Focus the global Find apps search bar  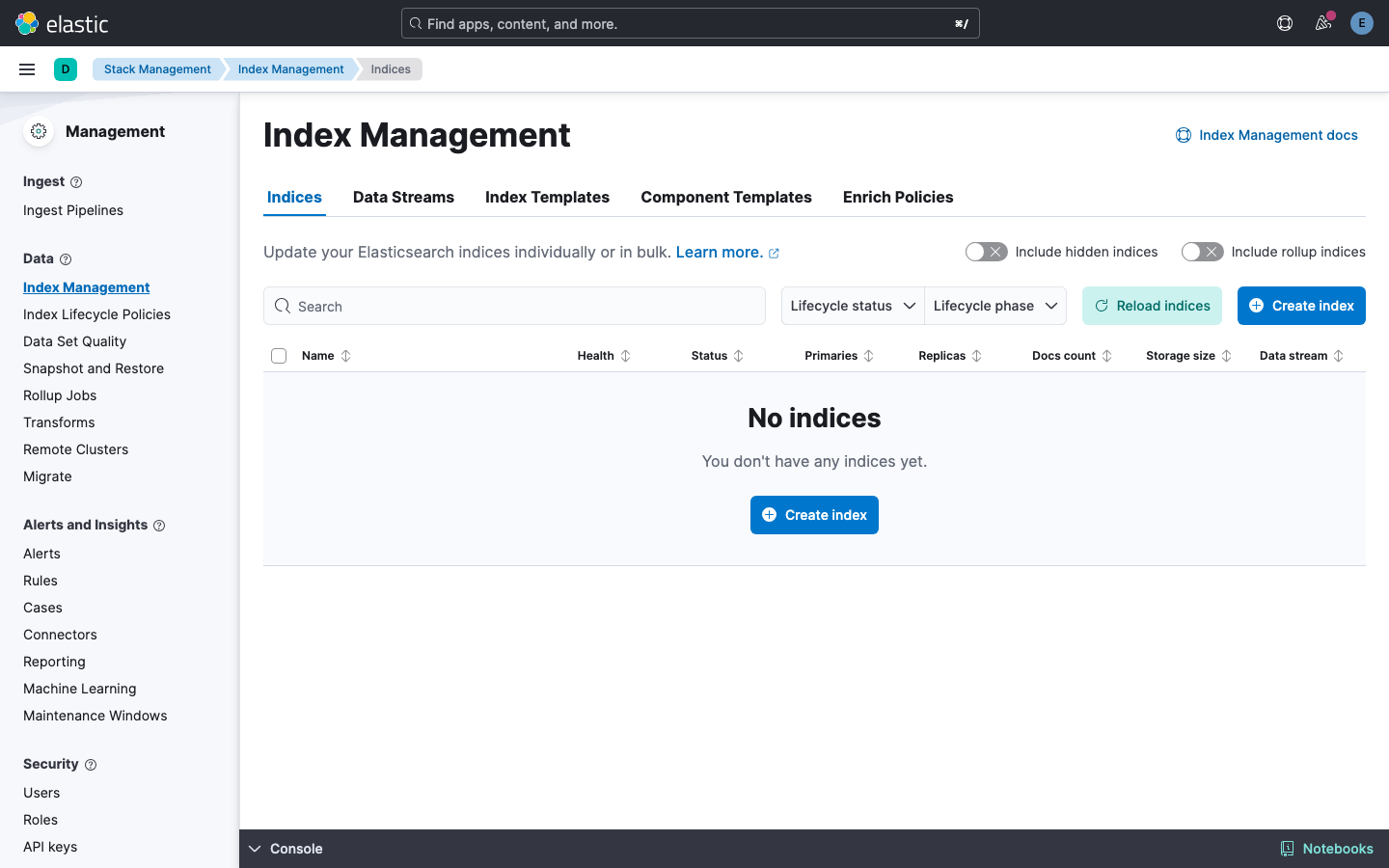[x=691, y=23]
